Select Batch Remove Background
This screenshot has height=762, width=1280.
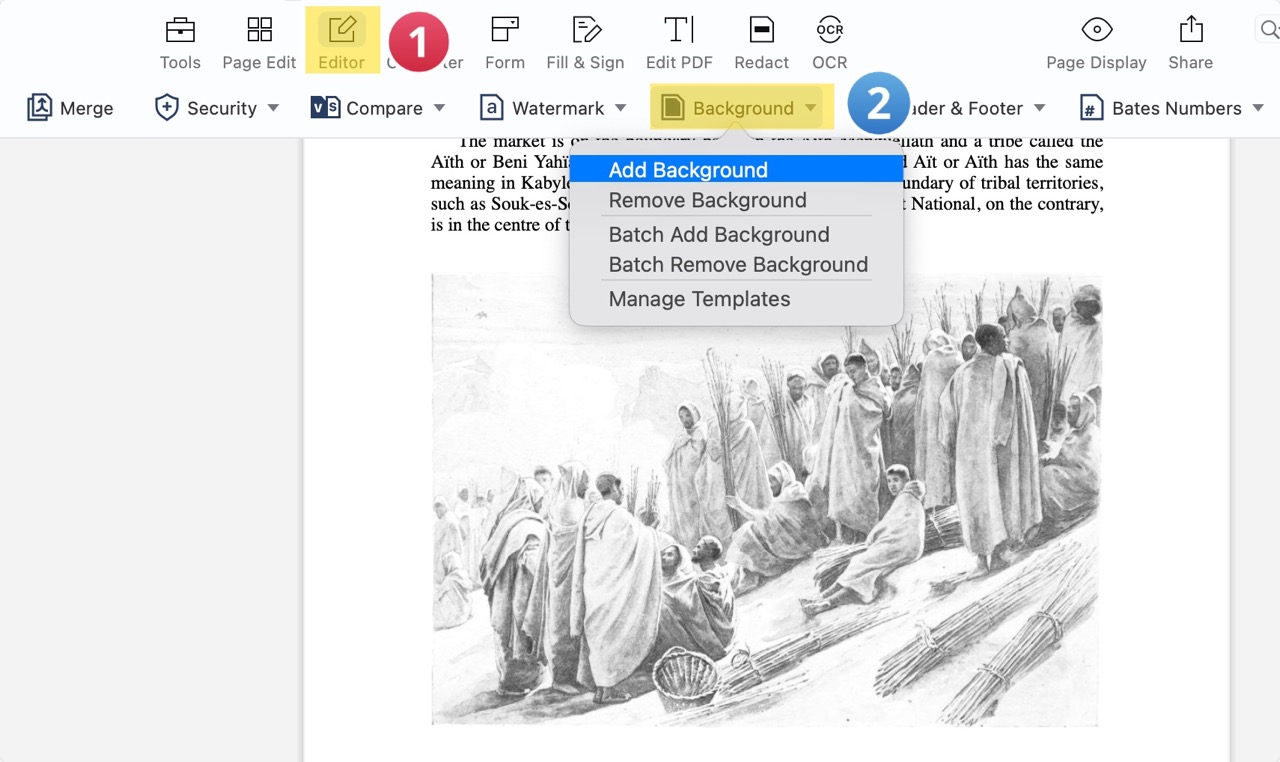point(736,264)
